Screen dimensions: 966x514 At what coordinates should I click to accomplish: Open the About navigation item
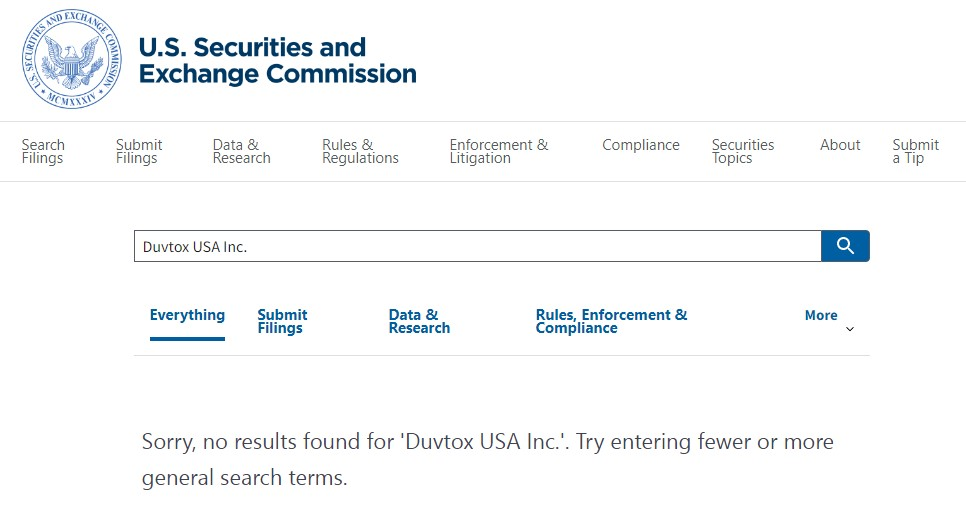840,145
